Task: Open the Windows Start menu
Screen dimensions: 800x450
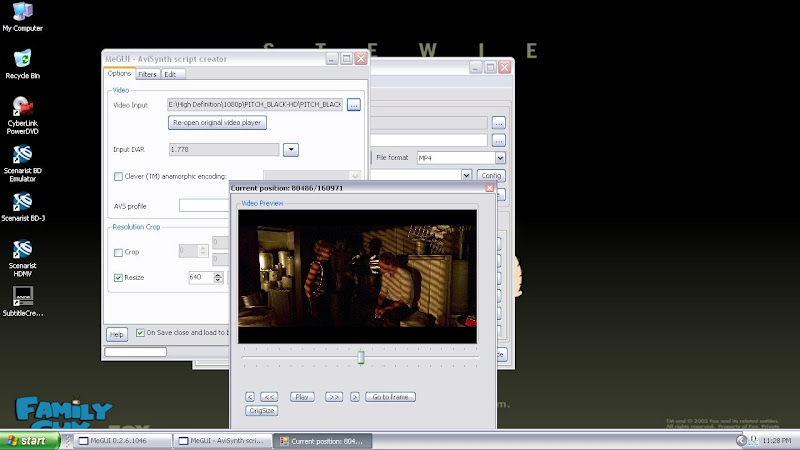Action: click(x=30, y=441)
